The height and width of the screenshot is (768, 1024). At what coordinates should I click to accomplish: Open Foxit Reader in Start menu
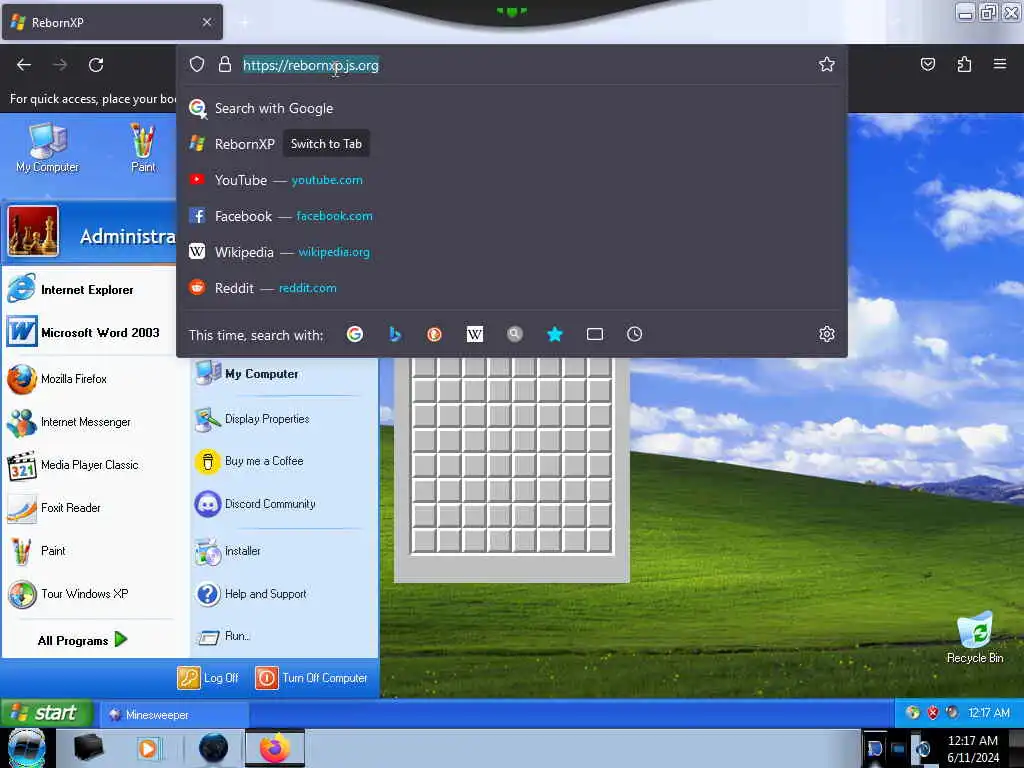(x=89, y=507)
